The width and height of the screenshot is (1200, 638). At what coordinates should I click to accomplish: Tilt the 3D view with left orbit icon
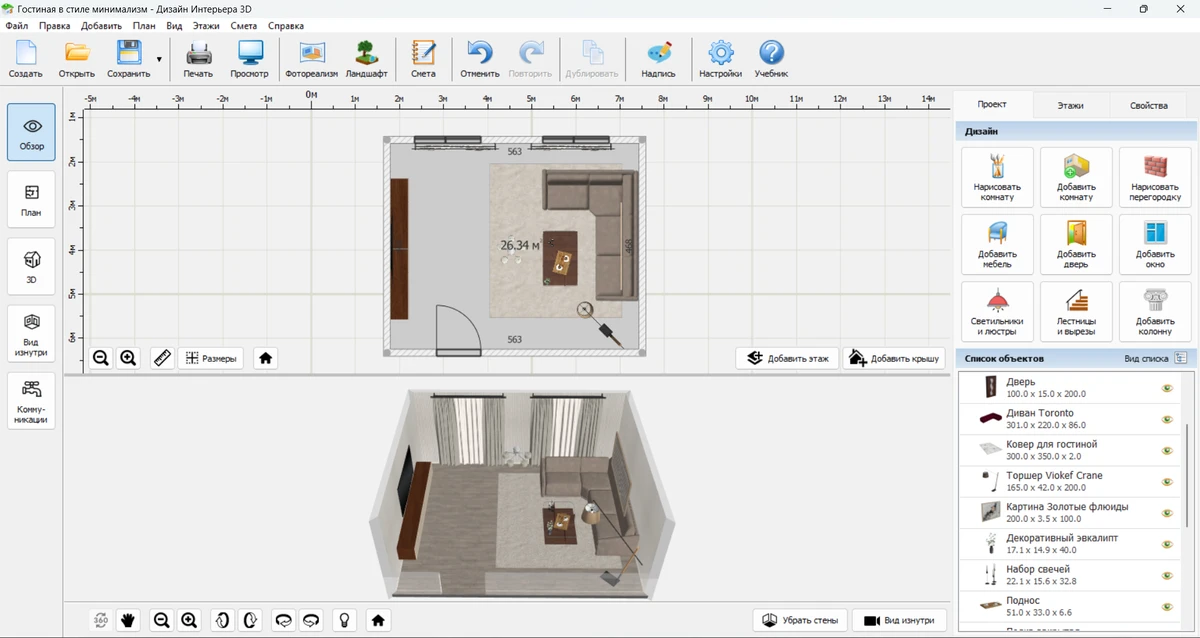coord(283,620)
